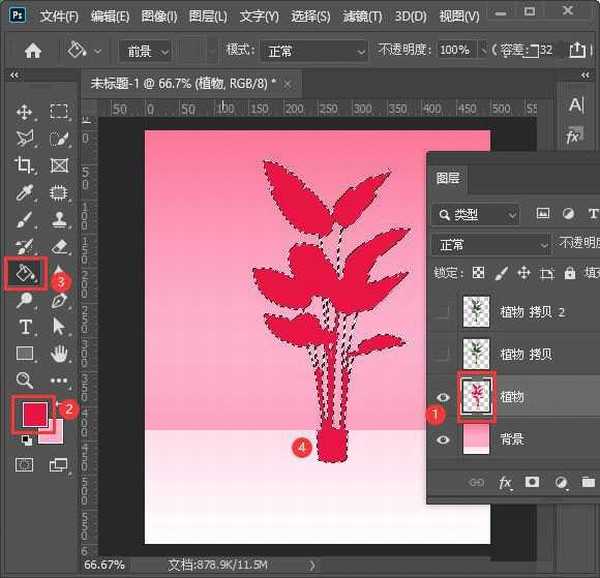Viewport: 600px width, 578px height.
Task: Click the Zoom tool in toolbar
Action: click(25, 380)
